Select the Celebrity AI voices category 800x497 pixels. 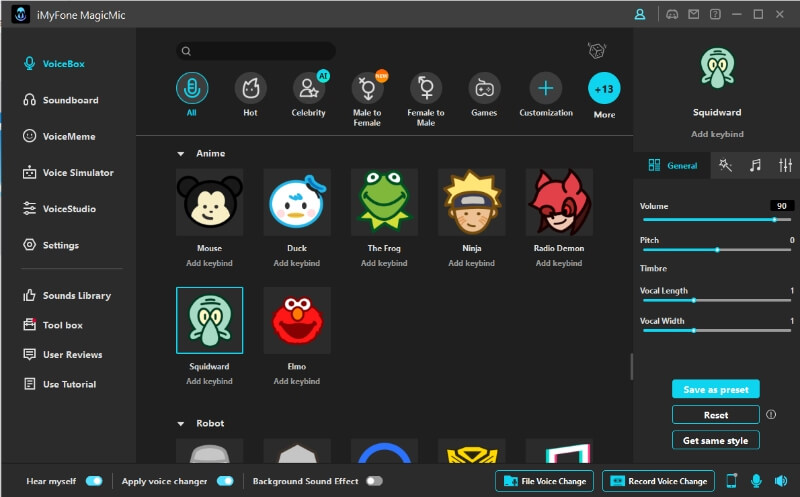309,88
